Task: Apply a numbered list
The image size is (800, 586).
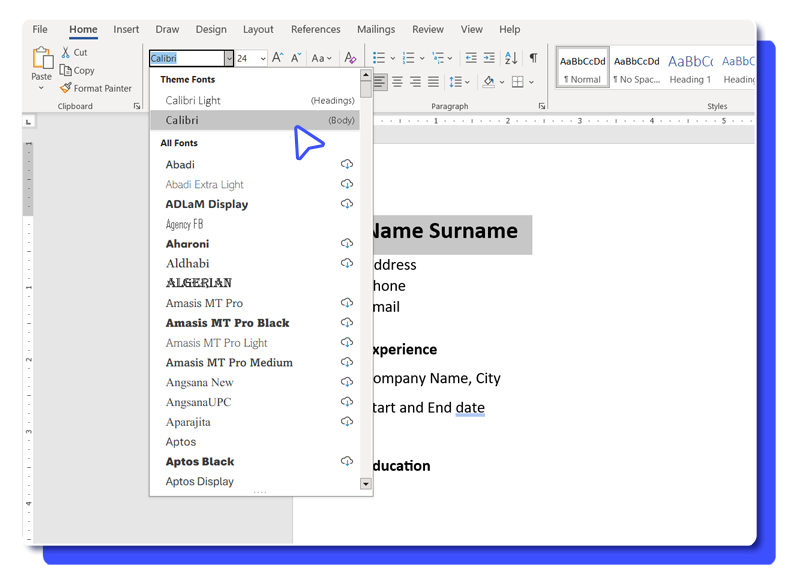Action: point(408,58)
